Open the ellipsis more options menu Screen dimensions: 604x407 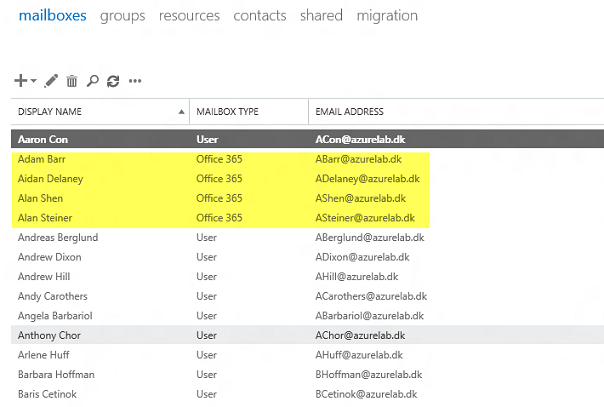coord(135,81)
